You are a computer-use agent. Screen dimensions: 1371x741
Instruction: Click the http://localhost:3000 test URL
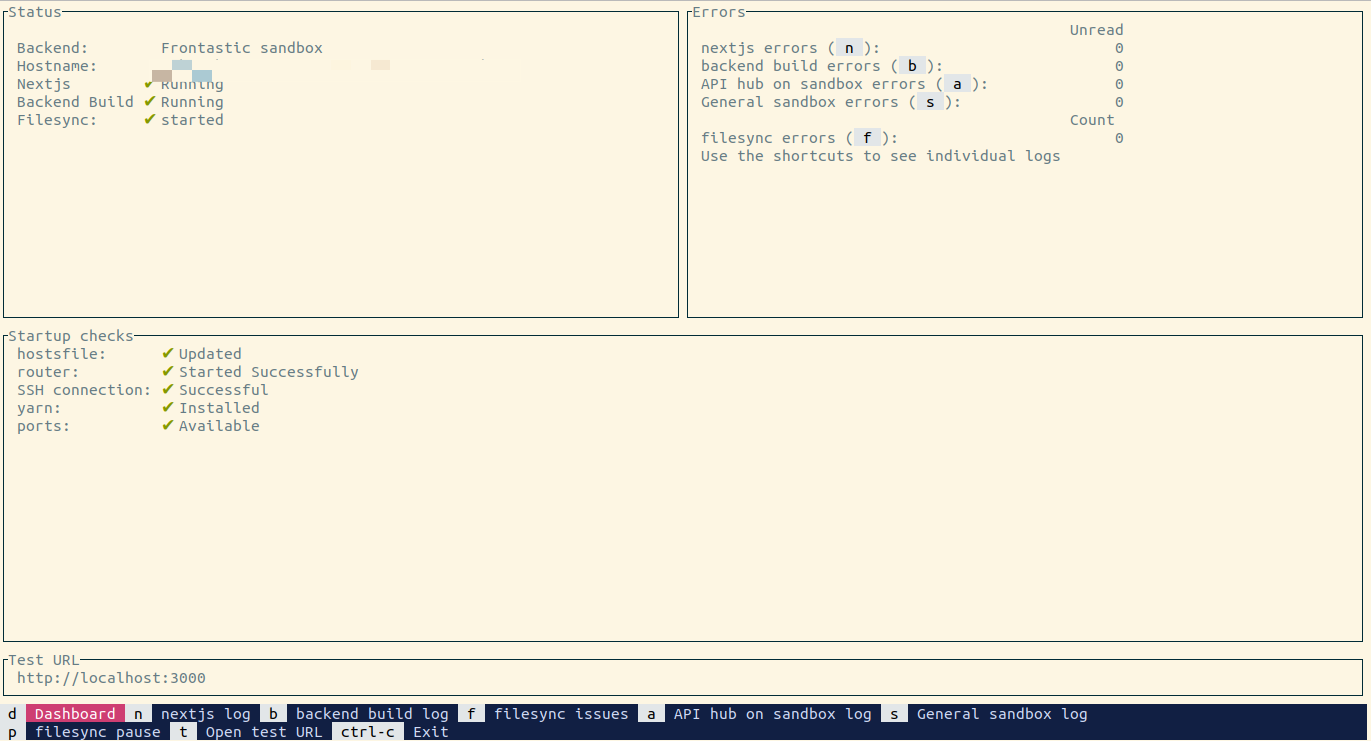[x=111, y=678]
